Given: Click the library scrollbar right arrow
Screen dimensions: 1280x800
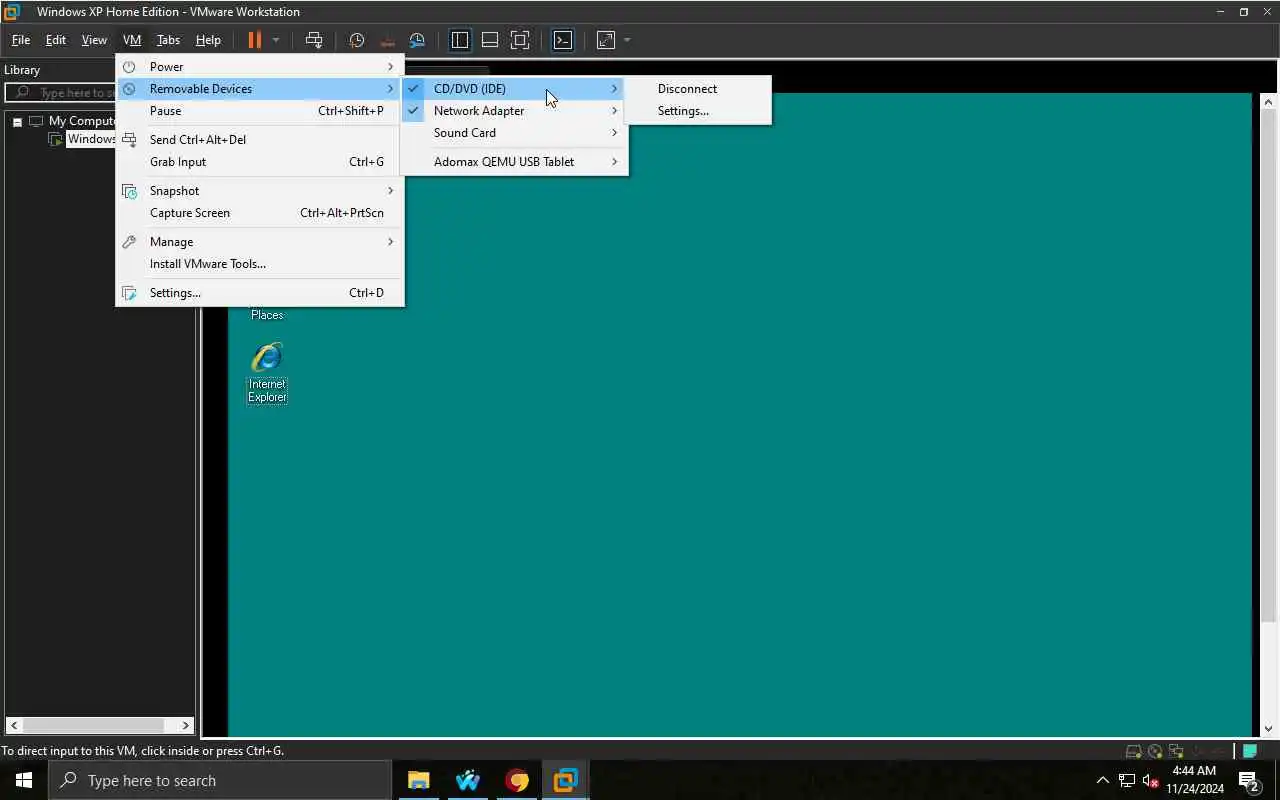Looking at the screenshot, I should coord(186,725).
